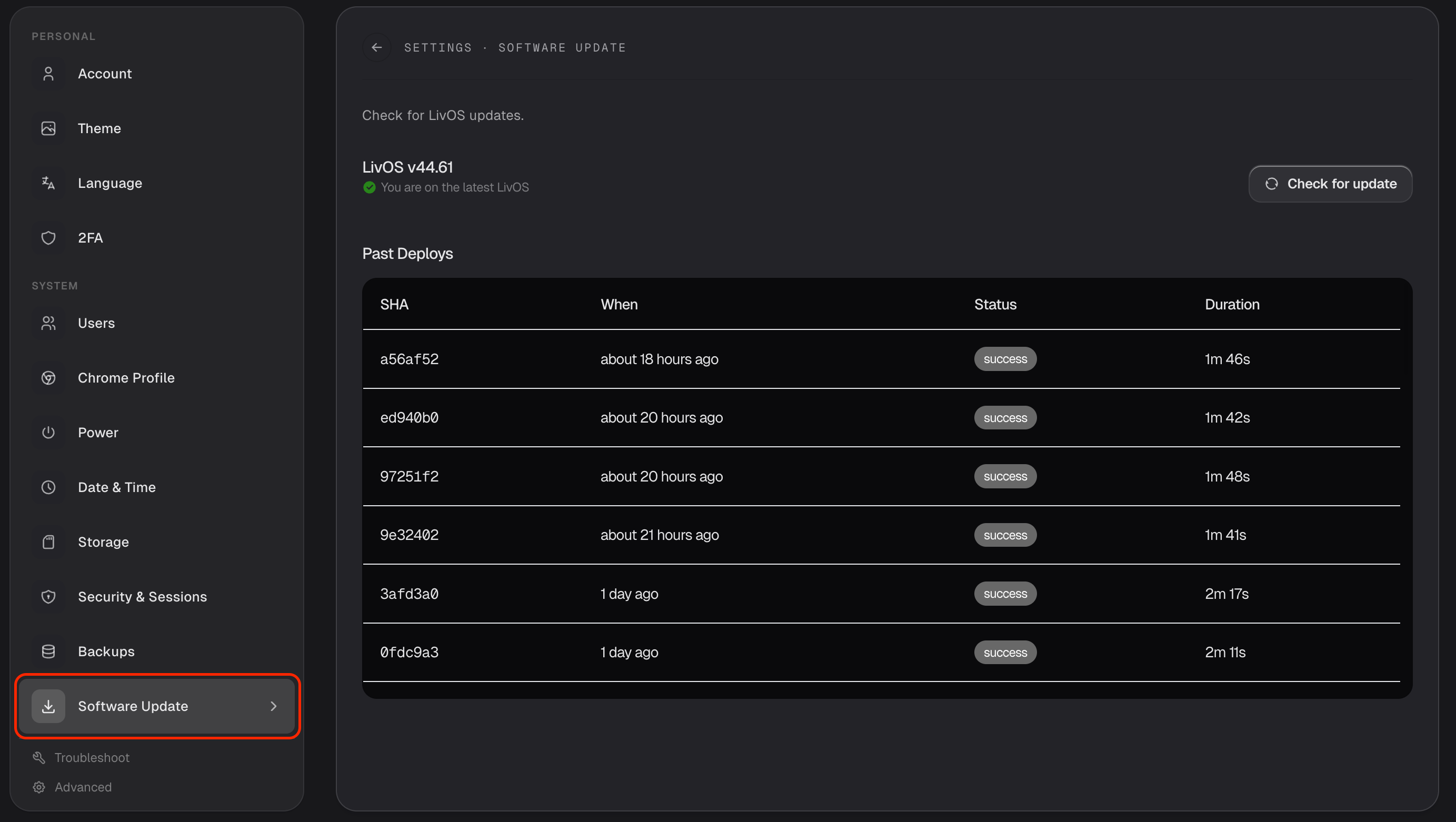This screenshot has height=822, width=1456.
Task: Open the Troubleshoot link
Action: 82,758
